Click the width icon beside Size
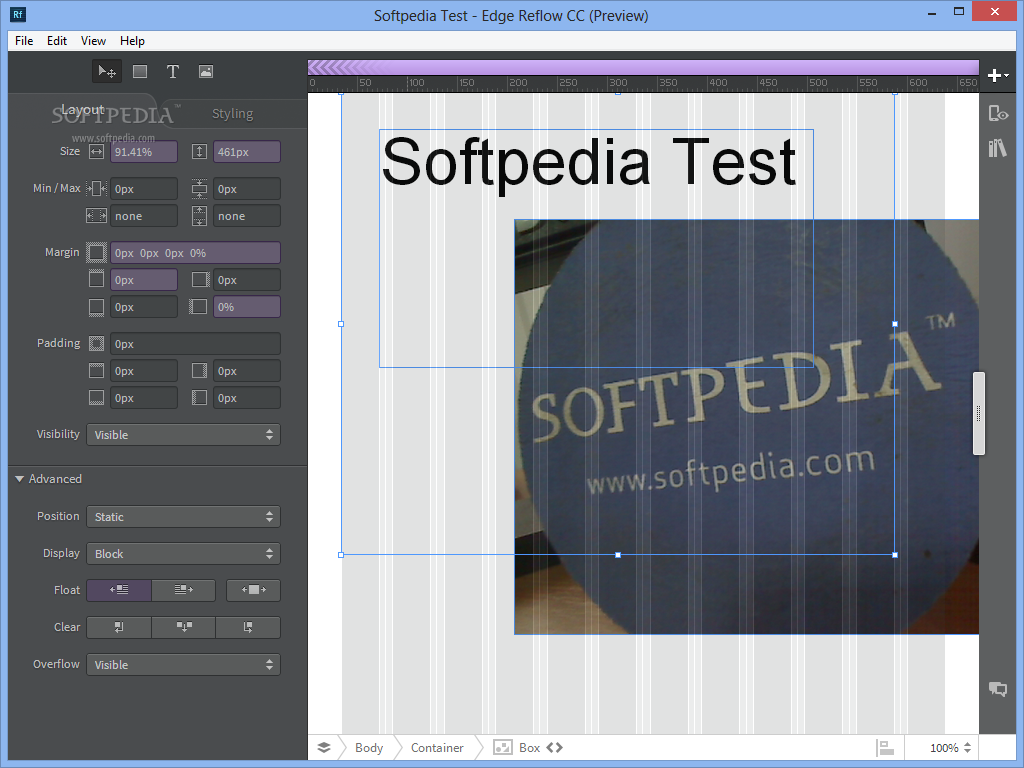The height and width of the screenshot is (768, 1024). [97, 152]
